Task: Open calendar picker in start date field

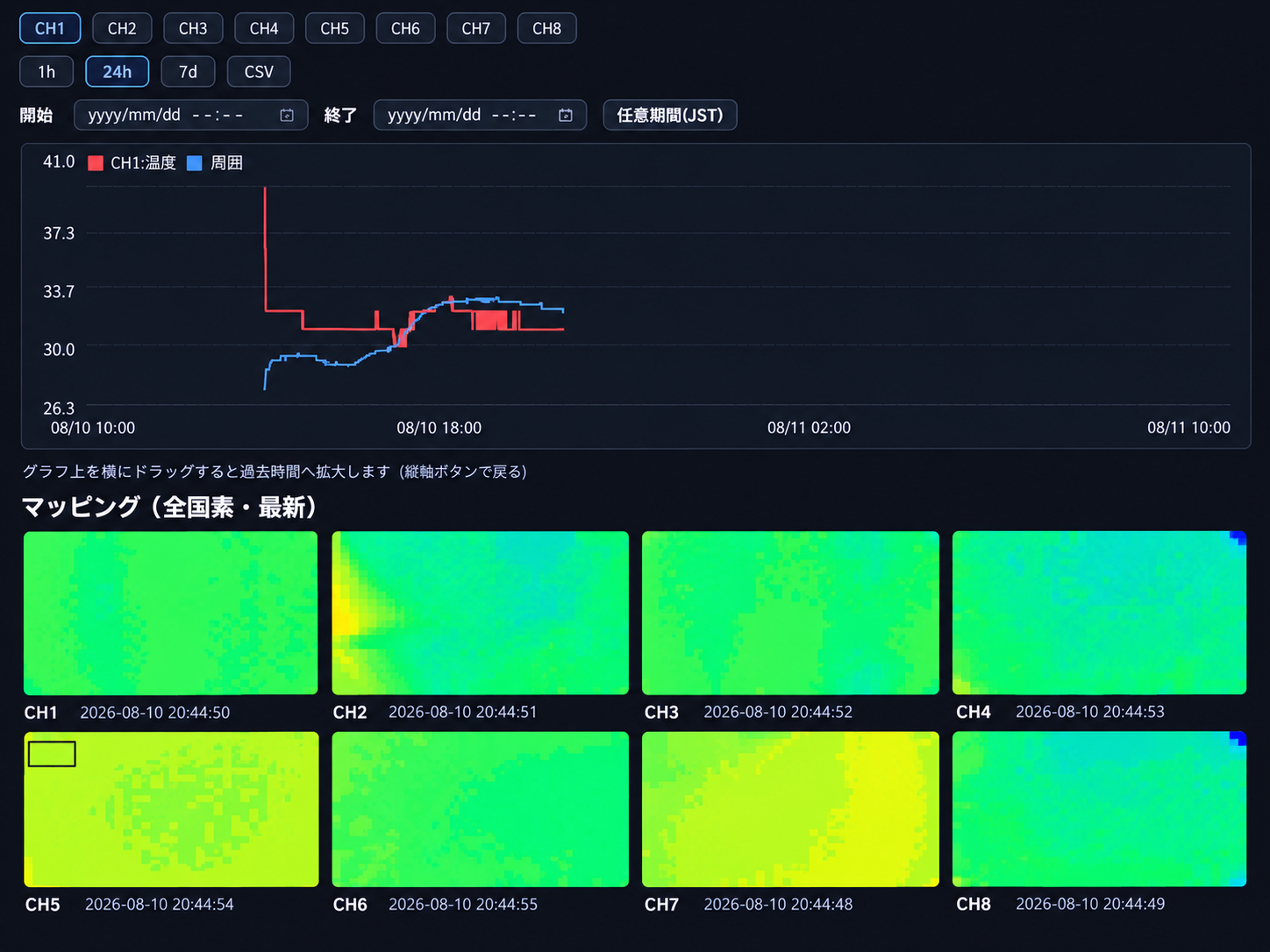Action: tap(287, 115)
